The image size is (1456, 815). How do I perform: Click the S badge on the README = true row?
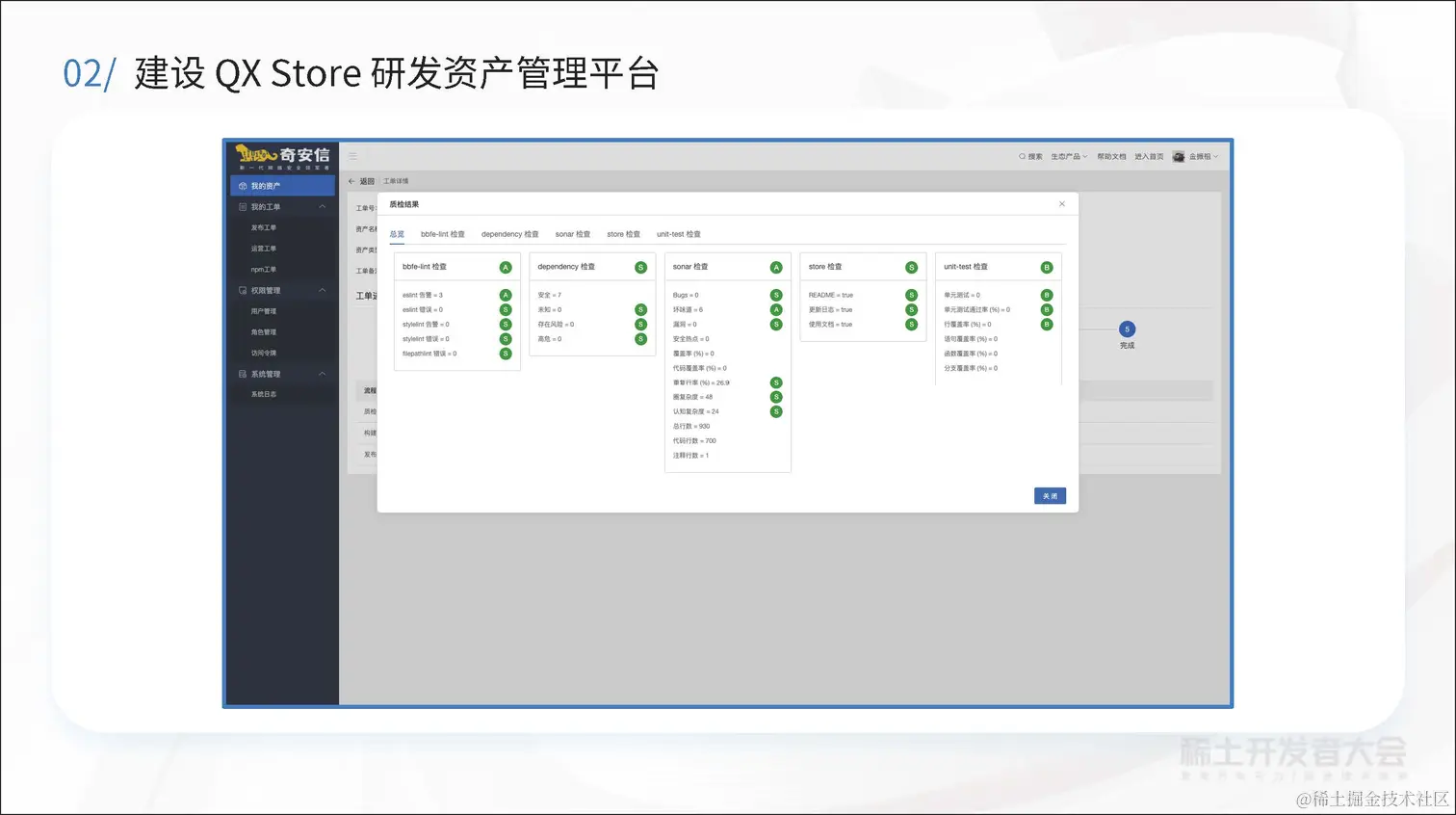tap(911, 295)
